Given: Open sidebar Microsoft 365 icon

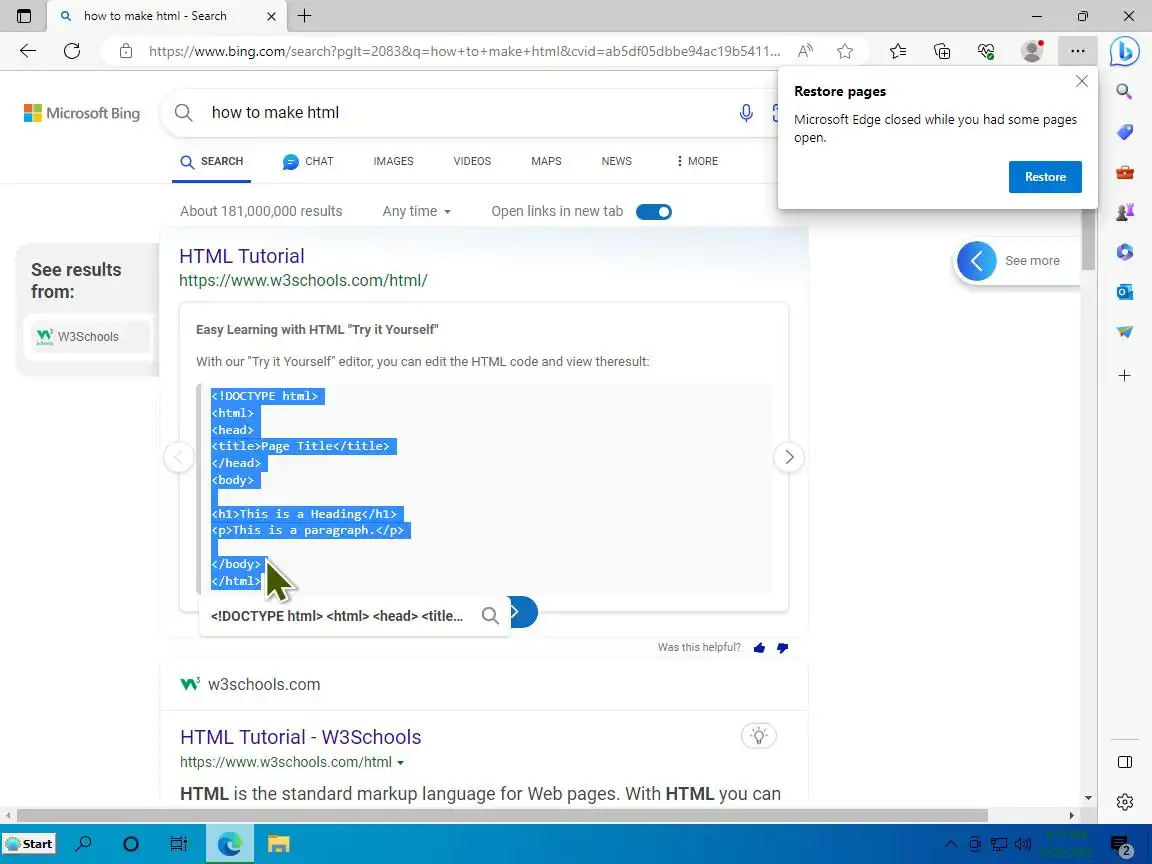Looking at the screenshot, I should coord(1125,252).
